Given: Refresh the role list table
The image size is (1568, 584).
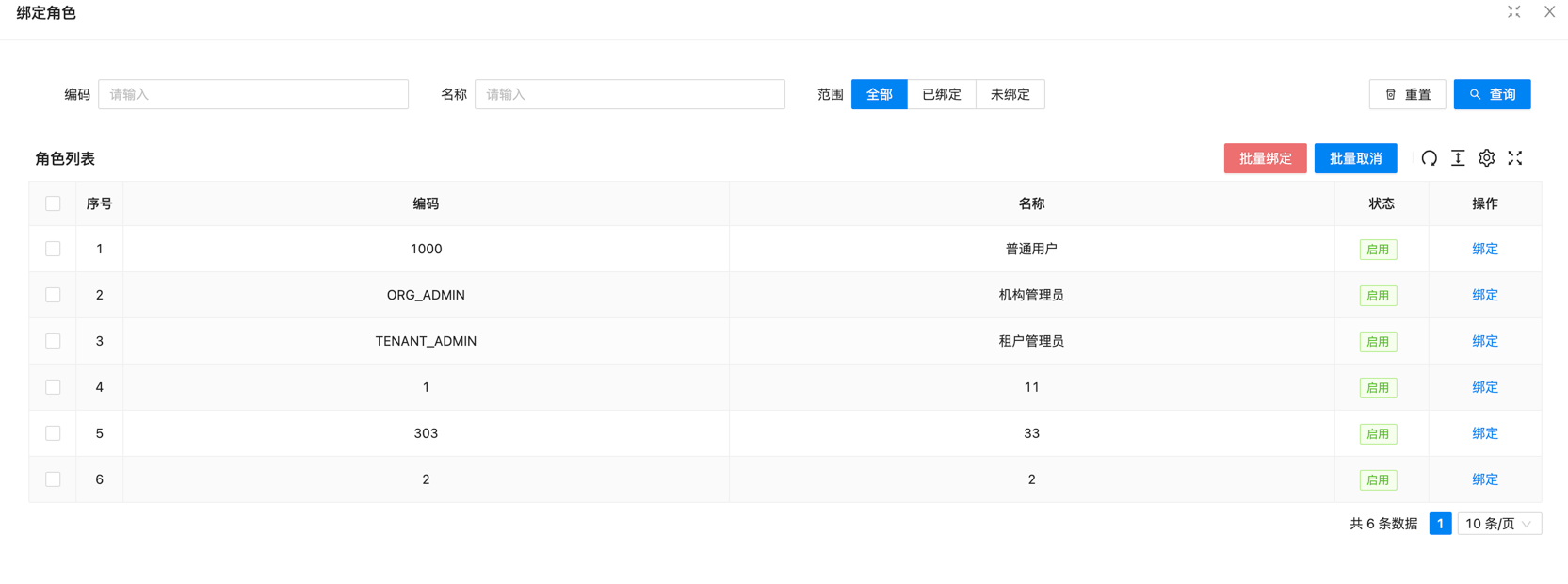Looking at the screenshot, I should pos(1429,158).
